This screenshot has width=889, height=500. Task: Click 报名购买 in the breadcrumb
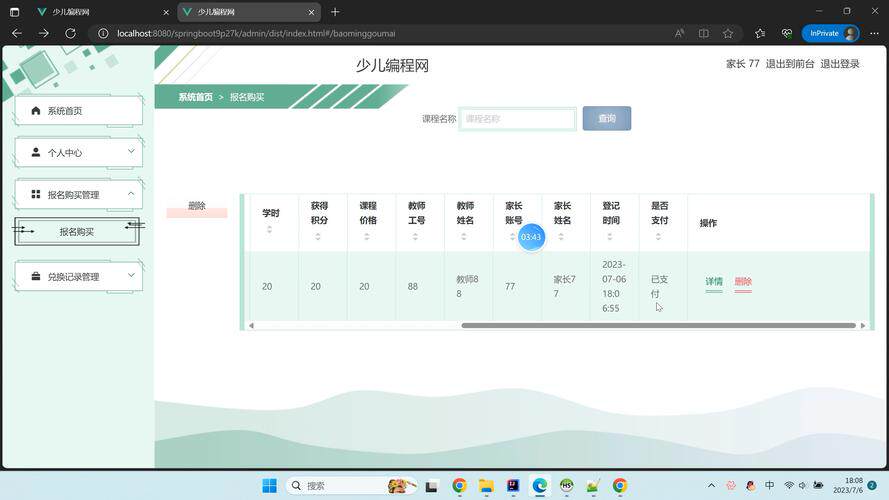tap(247, 98)
